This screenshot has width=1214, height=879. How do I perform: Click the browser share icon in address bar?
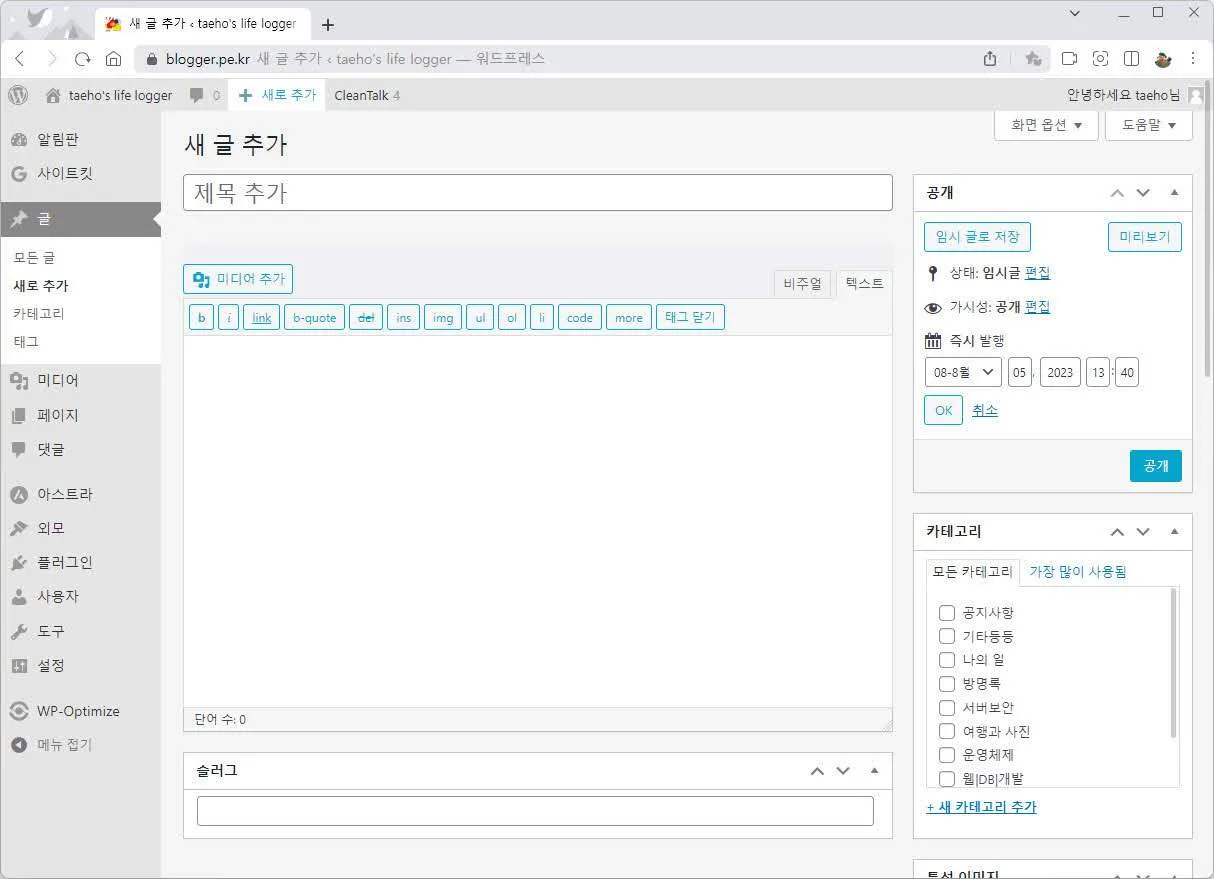(990, 59)
